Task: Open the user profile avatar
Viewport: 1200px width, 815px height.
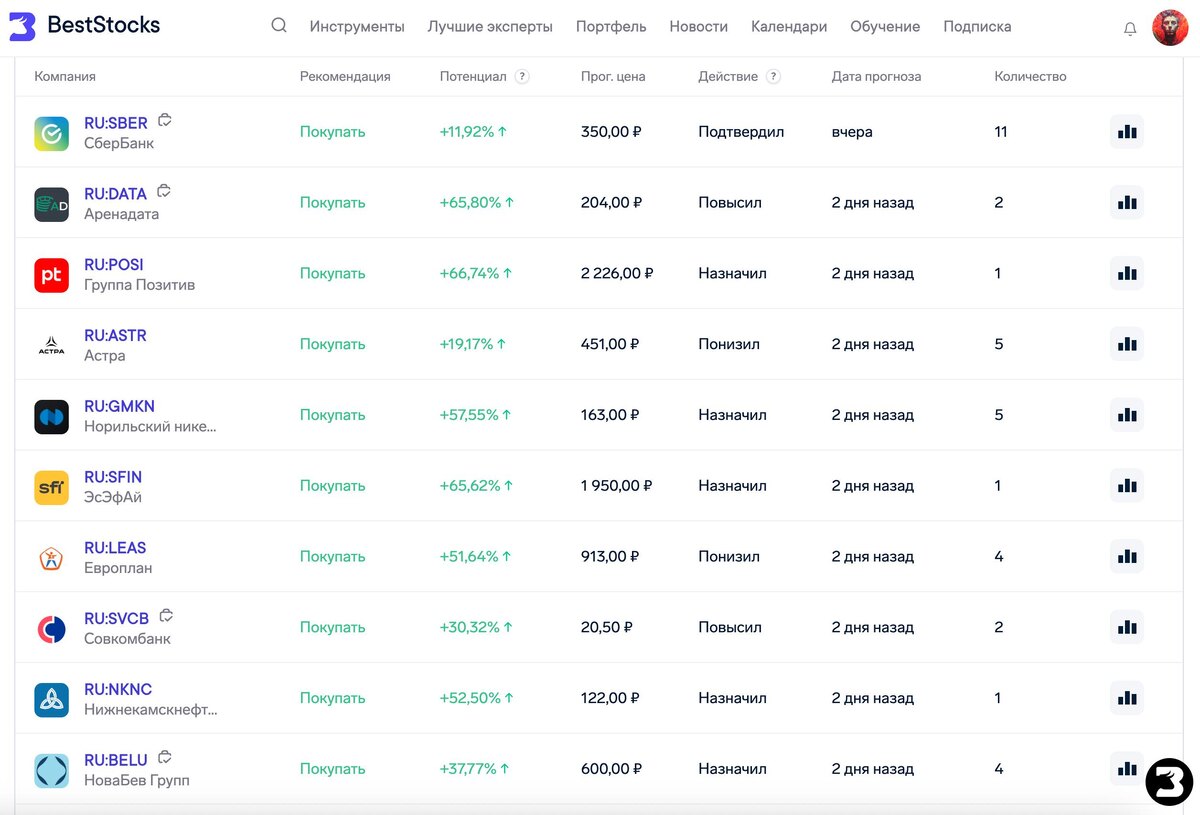Action: coord(1170,28)
